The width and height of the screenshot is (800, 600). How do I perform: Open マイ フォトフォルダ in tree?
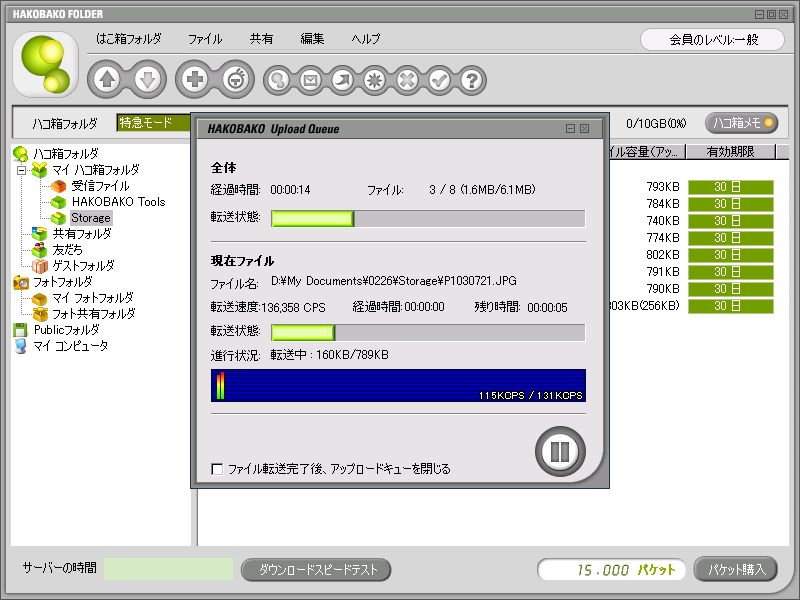click(x=93, y=298)
